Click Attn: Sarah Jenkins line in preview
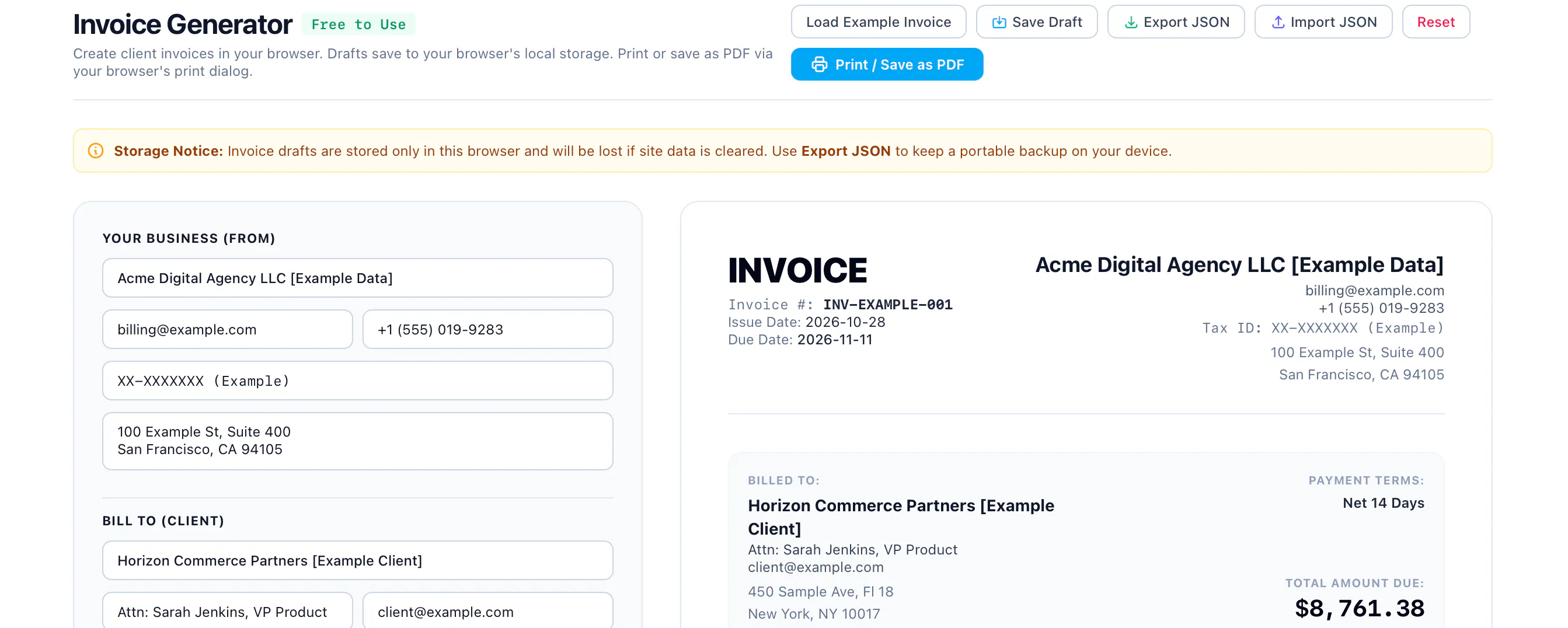The image size is (1568, 628). point(852,550)
